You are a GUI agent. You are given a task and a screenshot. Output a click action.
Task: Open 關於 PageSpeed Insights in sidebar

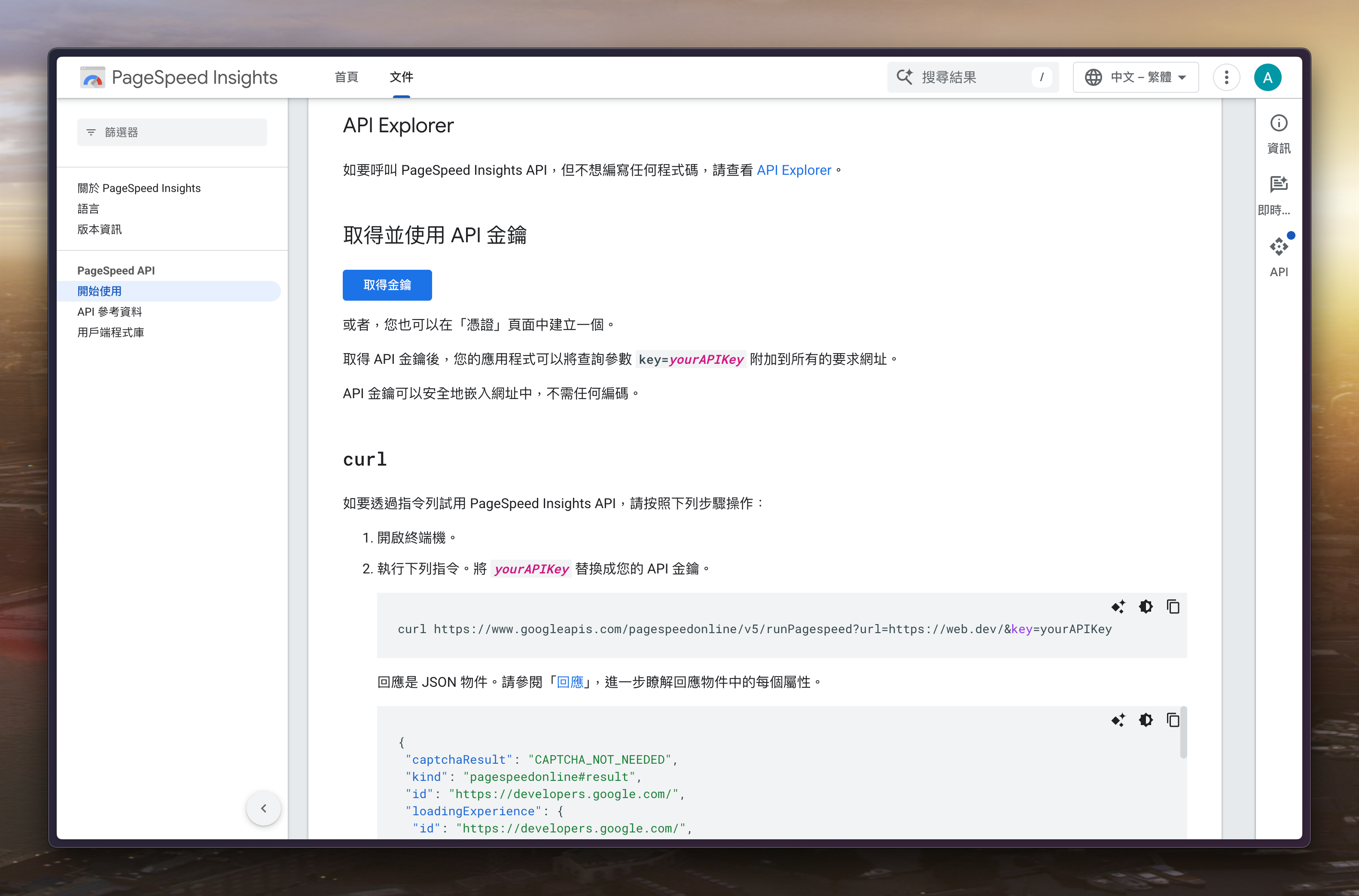coord(139,188)
